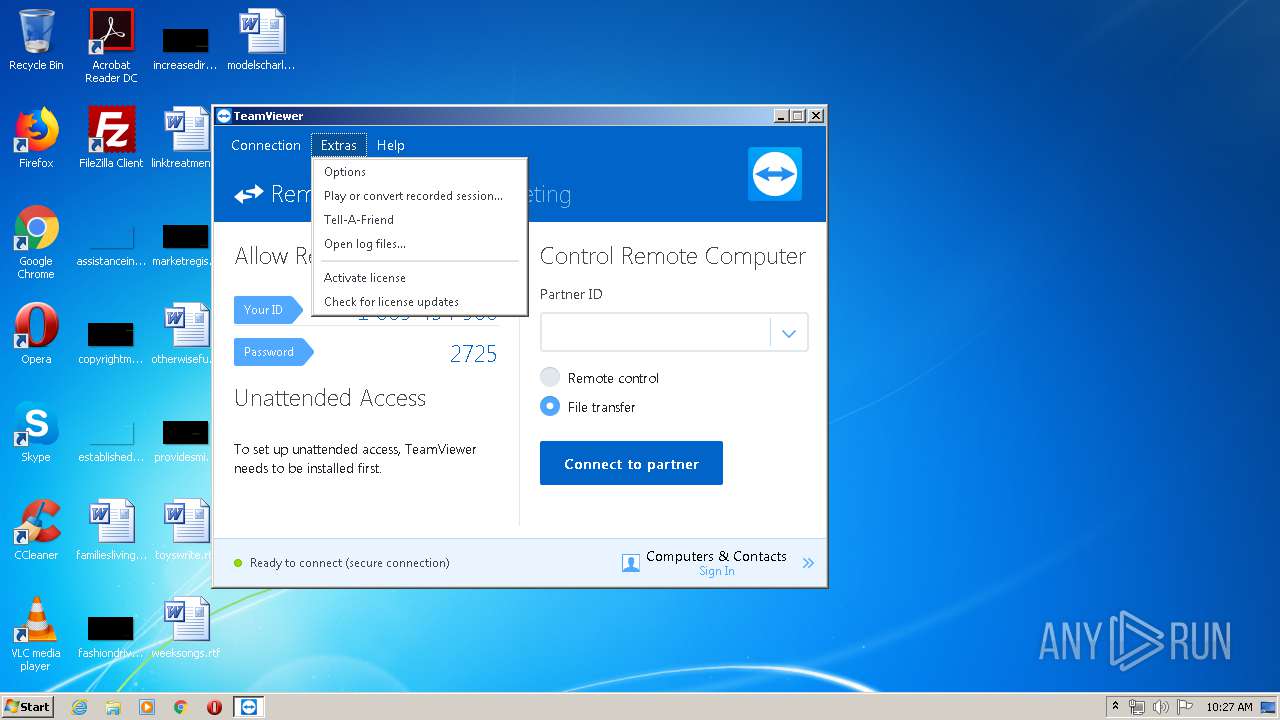This screenshot has height=720, width=1280.
Task: Open CCleaner desktop shortcut
Action: point(36,530)
